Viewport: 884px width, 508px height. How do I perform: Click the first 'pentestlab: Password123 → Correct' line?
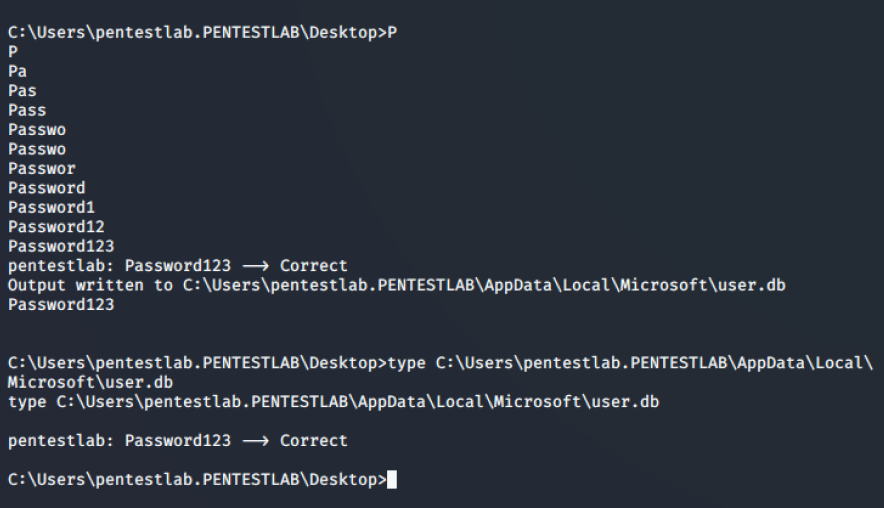click(x=178, y=266)
